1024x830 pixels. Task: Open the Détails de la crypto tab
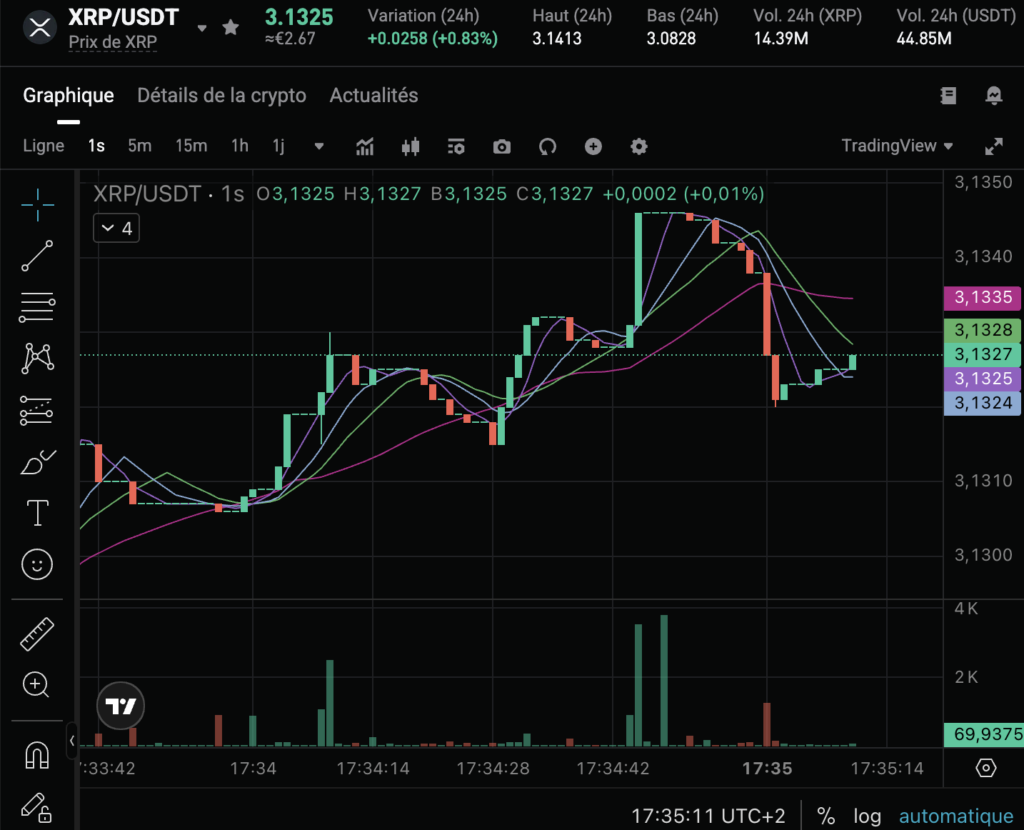pos(222,95)
